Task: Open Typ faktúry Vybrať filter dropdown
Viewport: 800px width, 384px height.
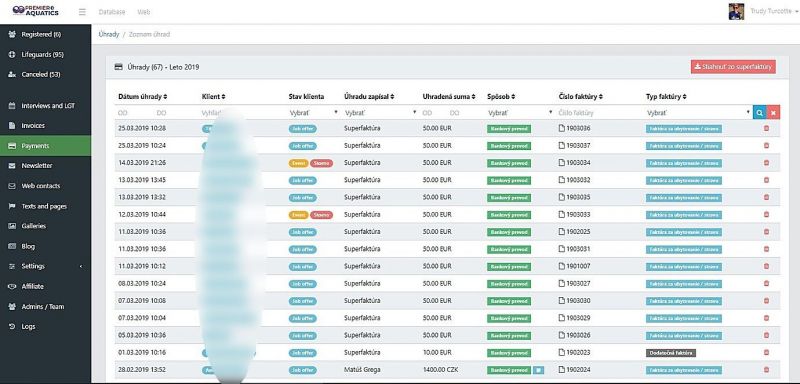Action: (x=698, y=112)
